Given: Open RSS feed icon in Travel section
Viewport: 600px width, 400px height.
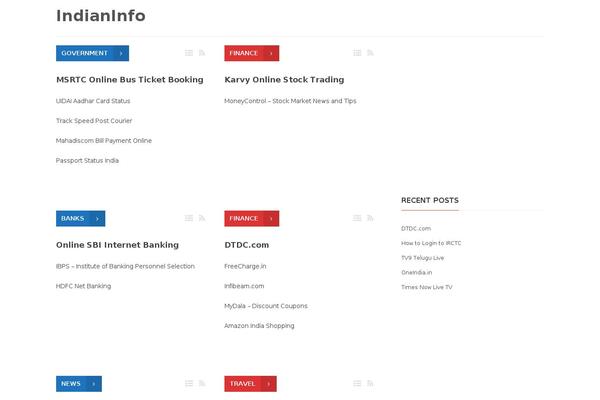Looking at the screenshot, I should tap(370, 384).
